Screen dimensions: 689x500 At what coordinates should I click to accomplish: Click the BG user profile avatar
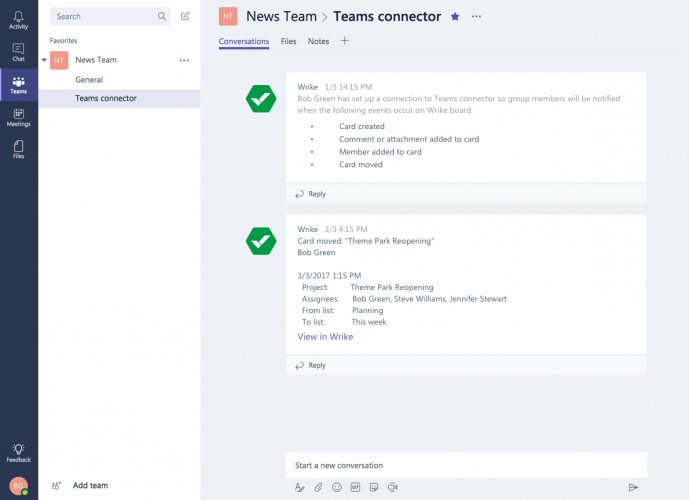pos(18,486)
